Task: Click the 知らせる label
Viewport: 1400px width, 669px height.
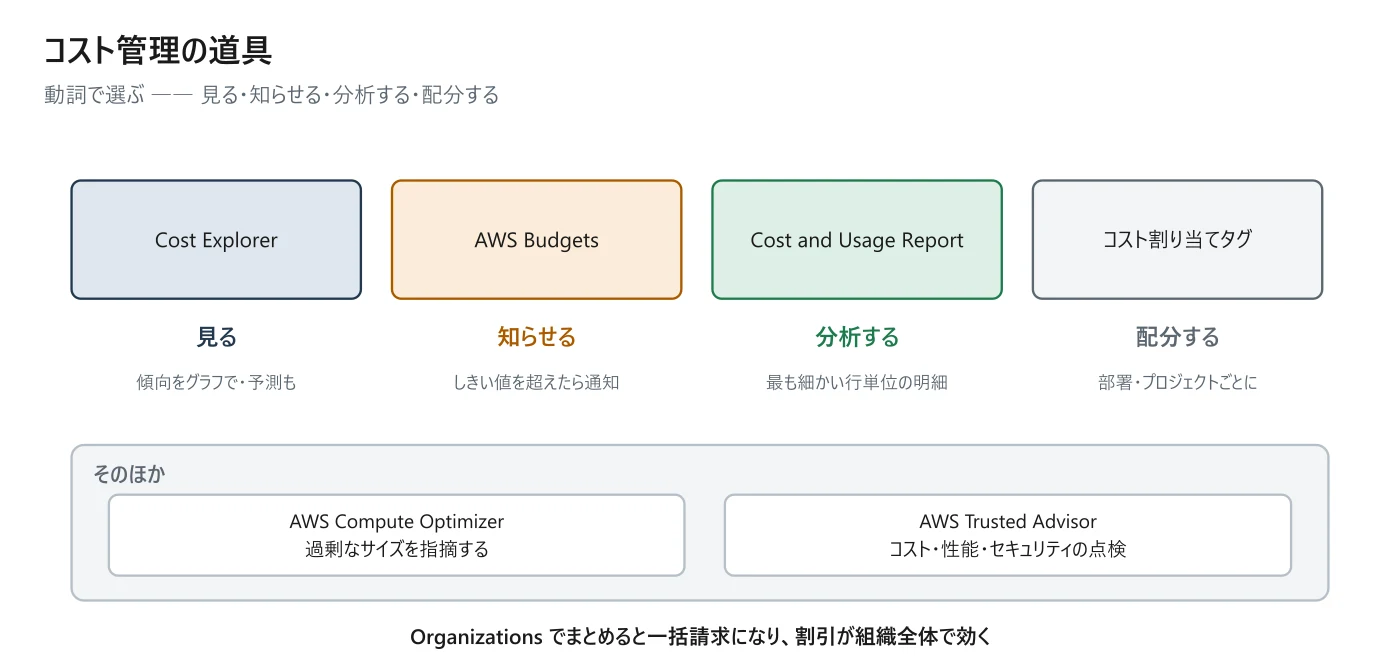Action: [536, 337]
